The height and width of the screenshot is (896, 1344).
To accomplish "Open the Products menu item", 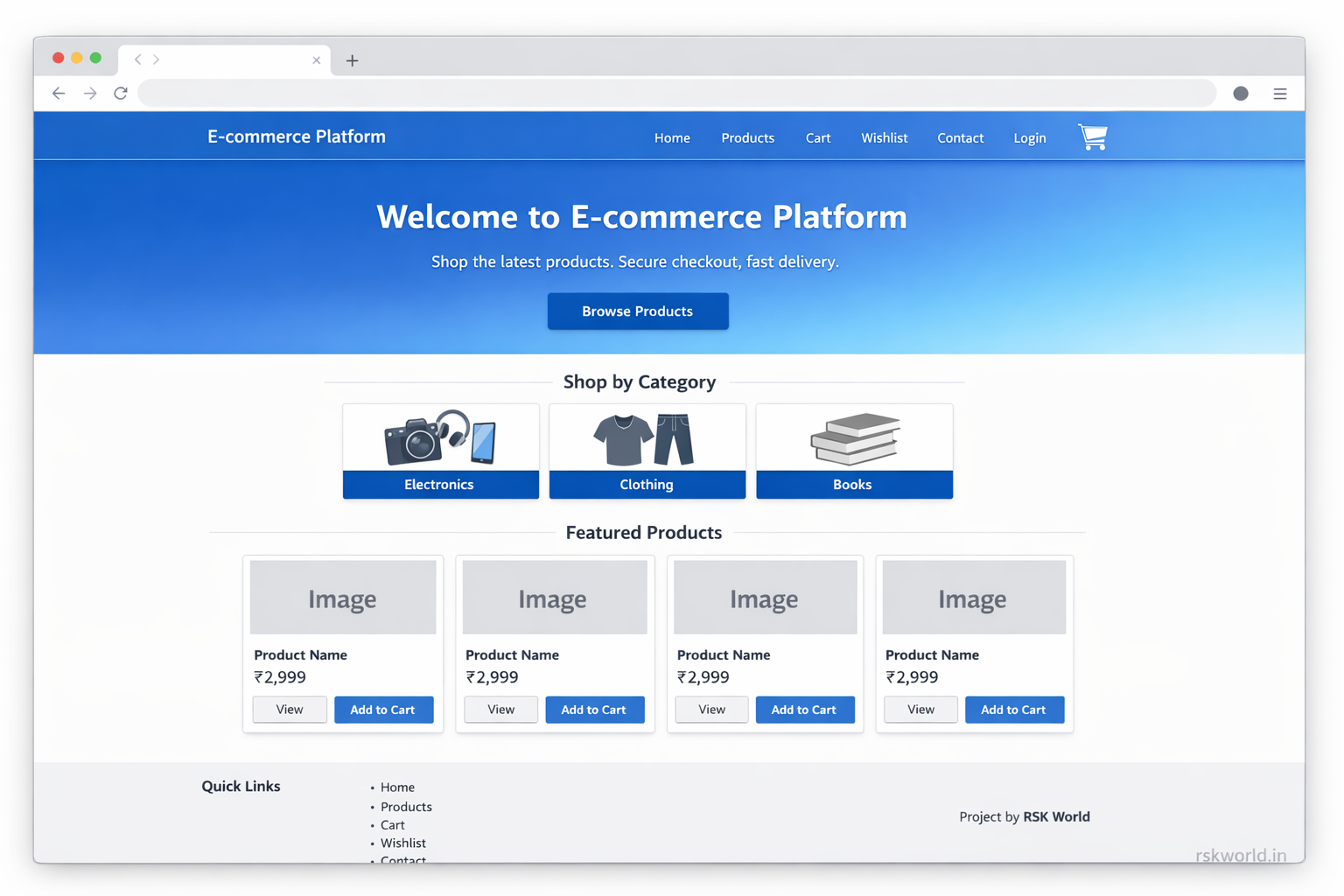I will click(747, 137).
